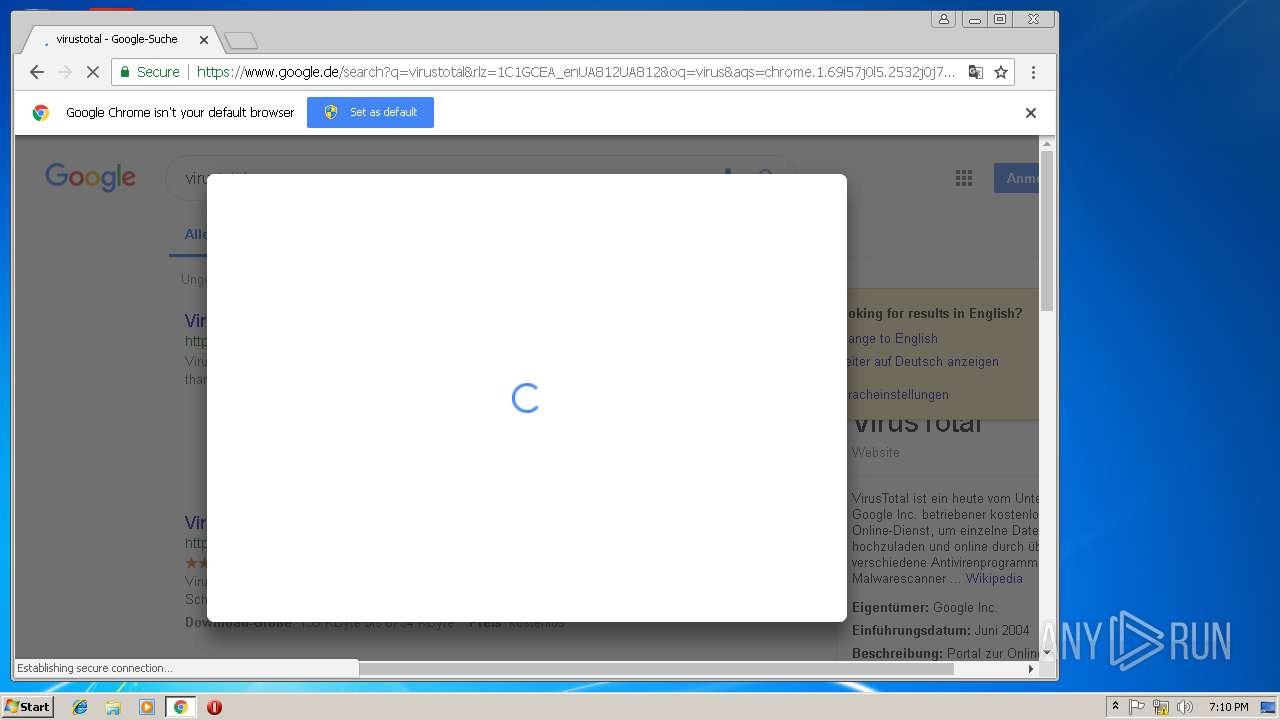
Task: Open the translate page icon
Action: point(975,72)
